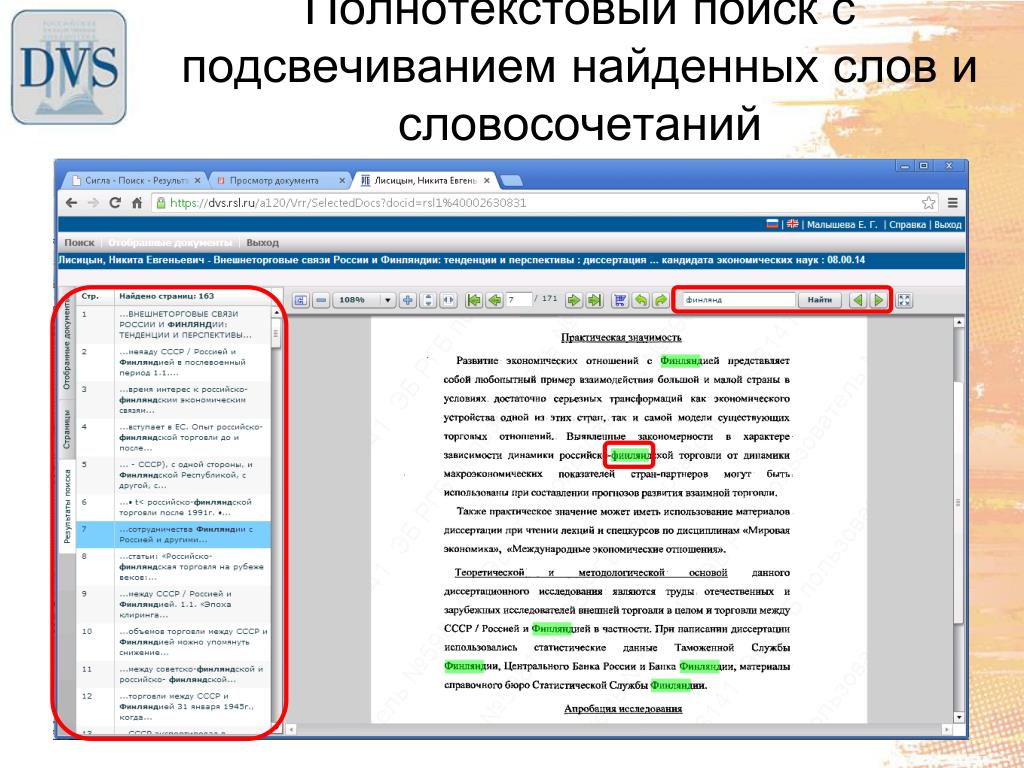
Task: Click results list scrollbar up arrow
Action: (x=276, y=313)
